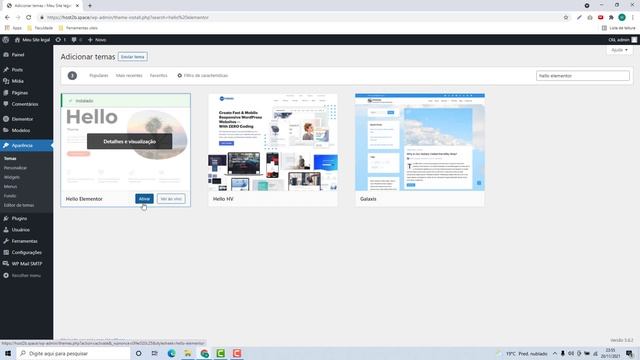Open the Galaxis theme thumbnail
Screen dimensions: 640x360
(x=420, y=142)
